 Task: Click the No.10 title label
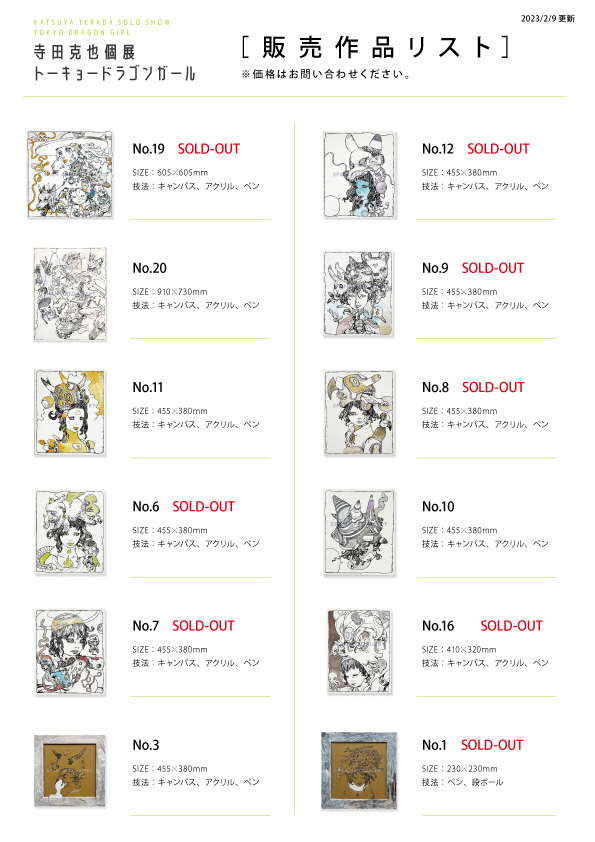pyautogui.click(x=438, y=506)
